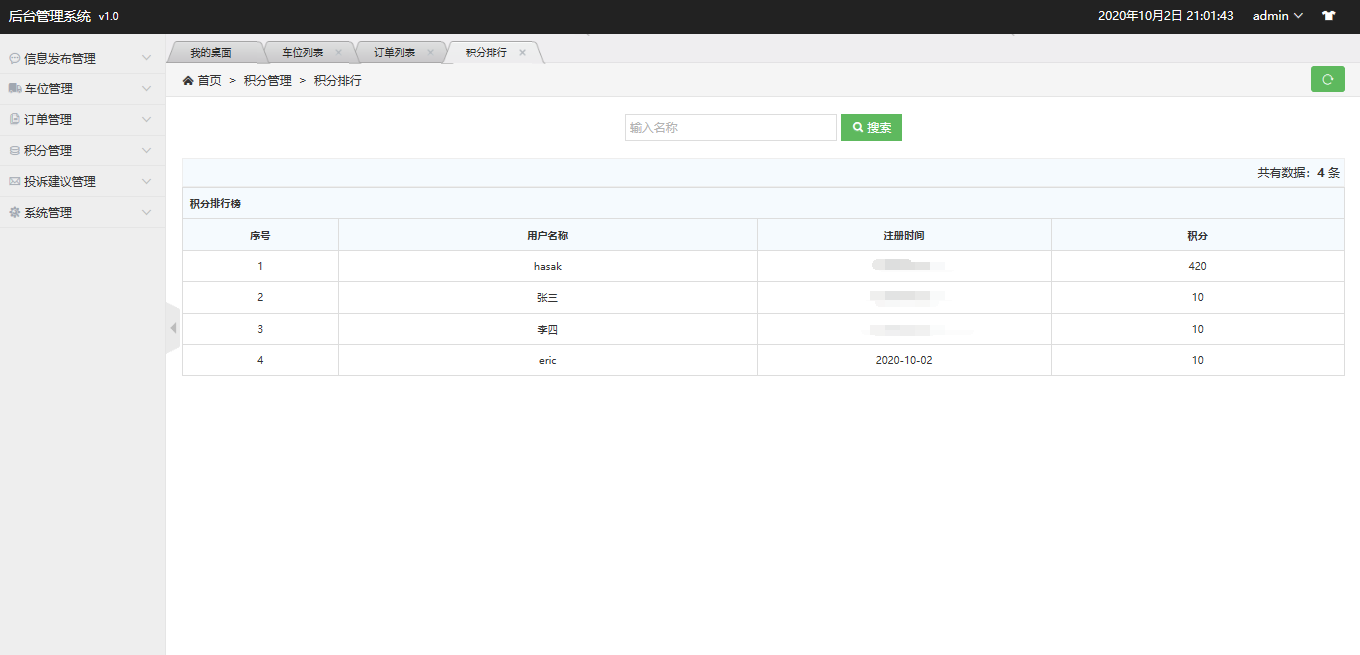Viewport: 1360px width, 655px height.
Task: Open the admin user dropdown
Action: (1278, 16)
